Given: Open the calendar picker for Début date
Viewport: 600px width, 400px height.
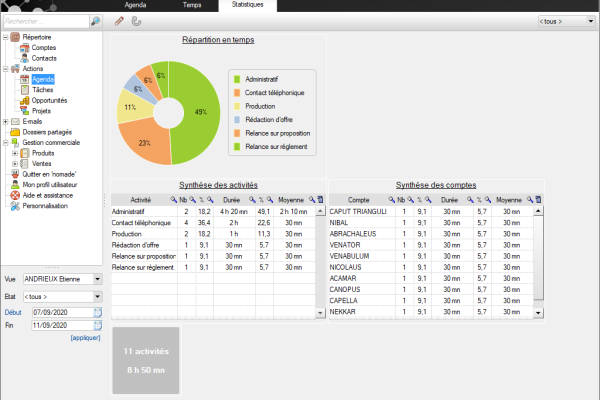Looking at the screenshot, I should [x=99, y=312].
